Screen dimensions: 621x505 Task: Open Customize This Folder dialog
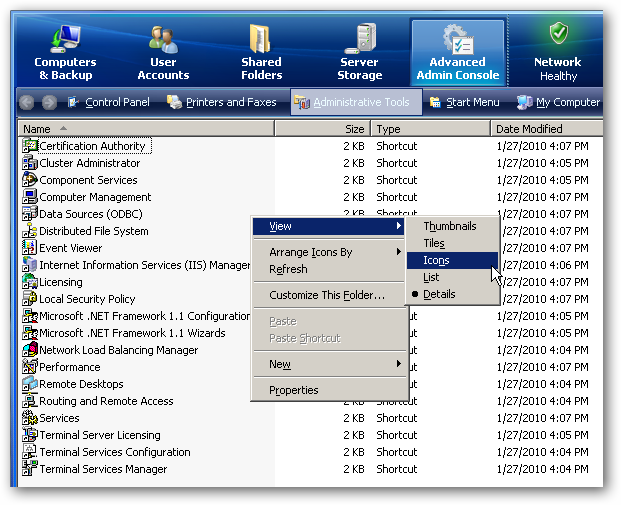tap(328, 295)
